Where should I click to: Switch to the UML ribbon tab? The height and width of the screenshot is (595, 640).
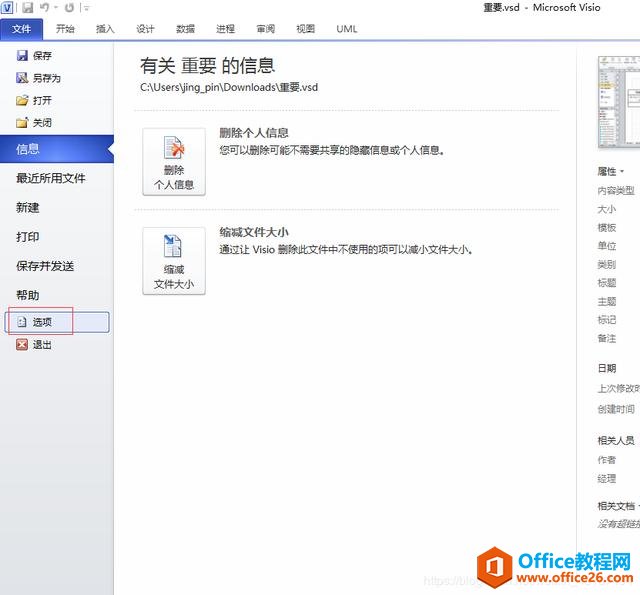[x=347, y=29]
